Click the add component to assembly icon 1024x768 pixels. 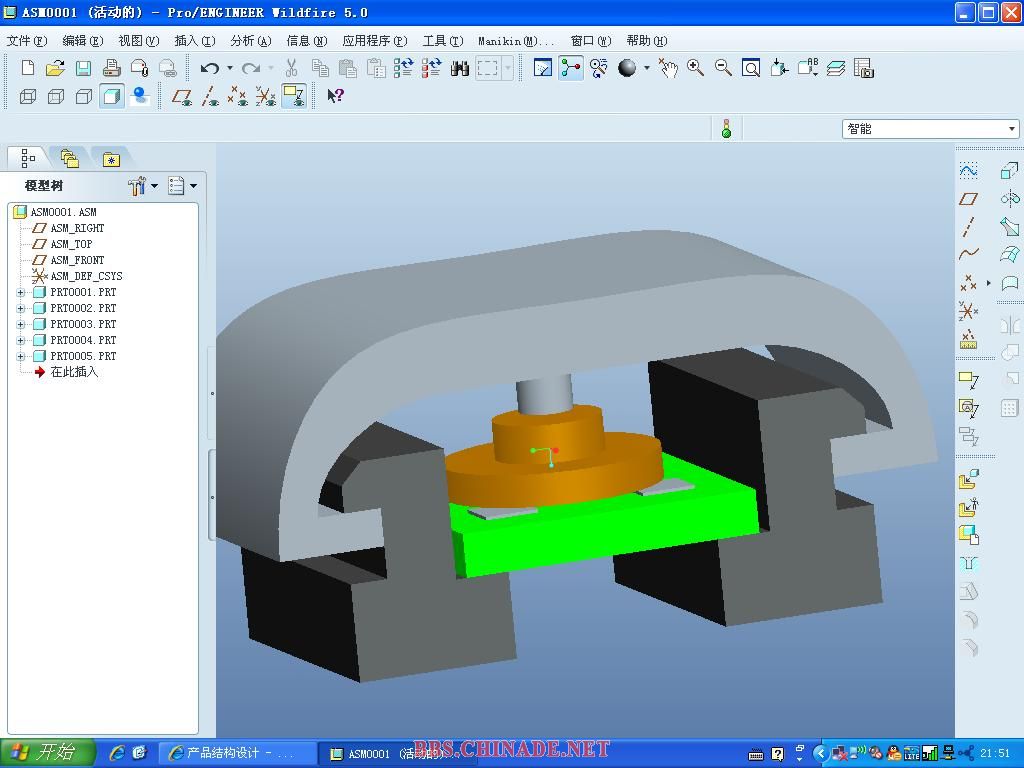coord(968,479)
